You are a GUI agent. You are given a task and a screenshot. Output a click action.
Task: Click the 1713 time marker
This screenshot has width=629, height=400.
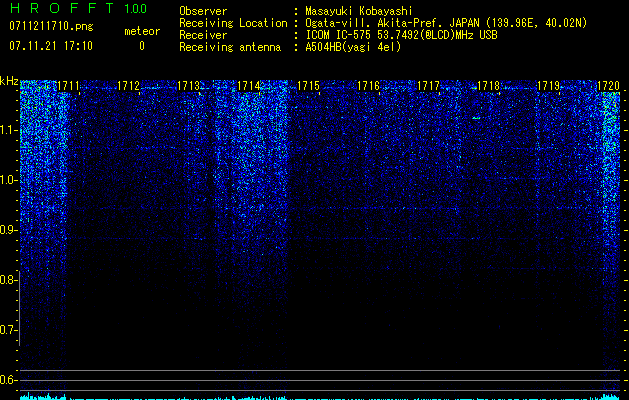tap(189, 86)
